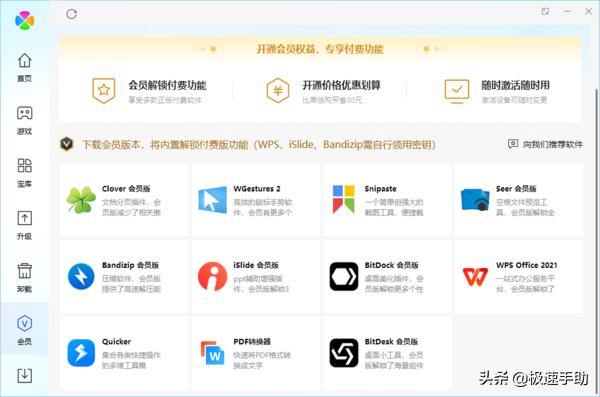The height and width of the screenshot is (397, 600).
Task: Click the window mode toggle icon beside minimize
Action: click(545, 11)
